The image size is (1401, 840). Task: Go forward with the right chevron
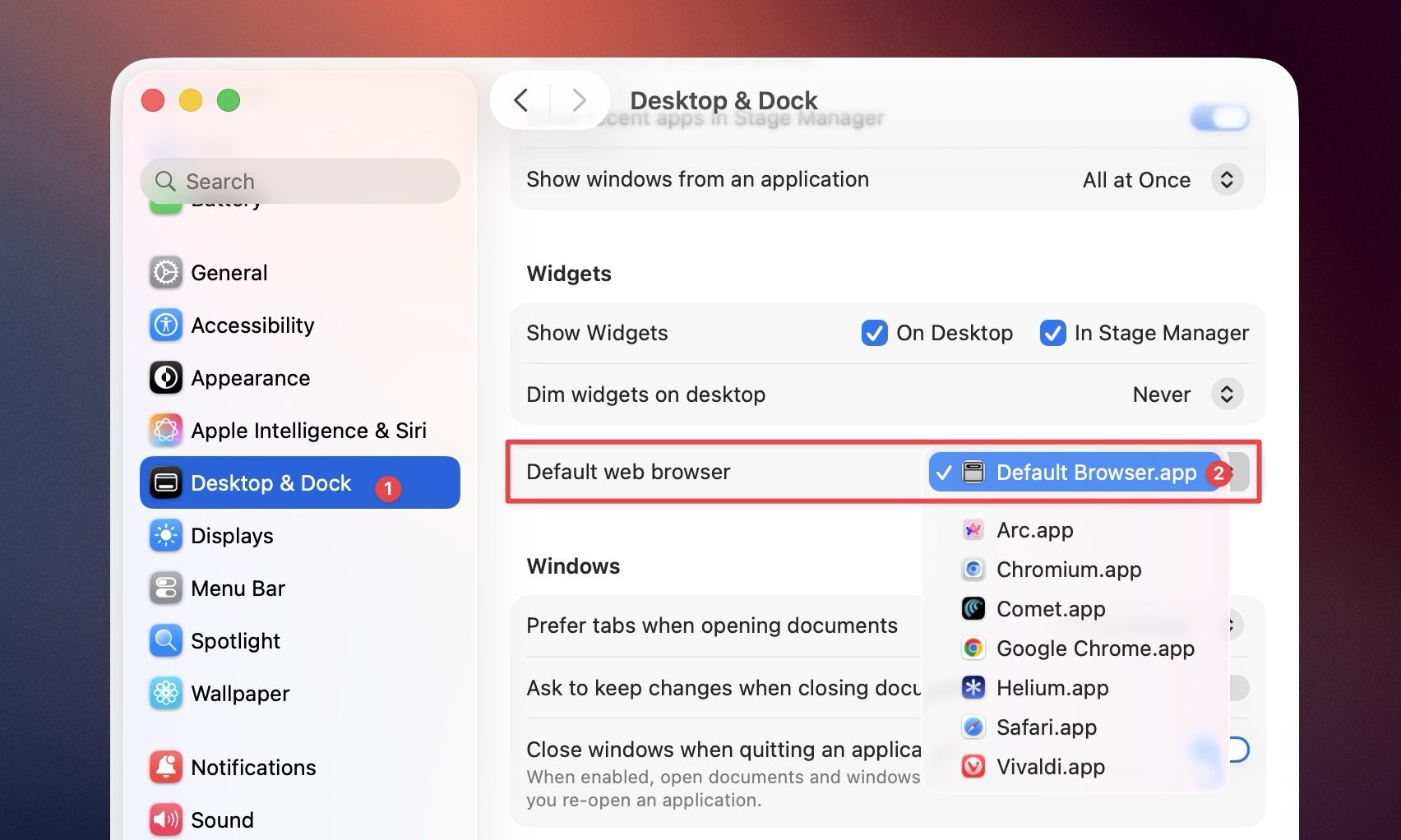pos(580,100)
